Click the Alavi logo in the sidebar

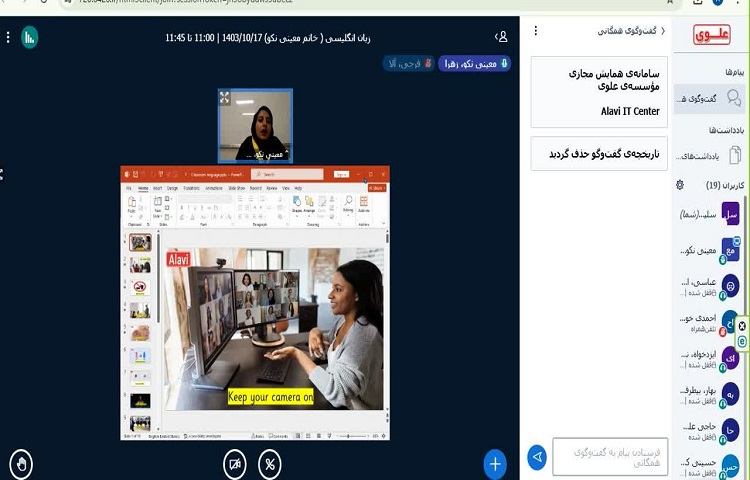point(712,33)
